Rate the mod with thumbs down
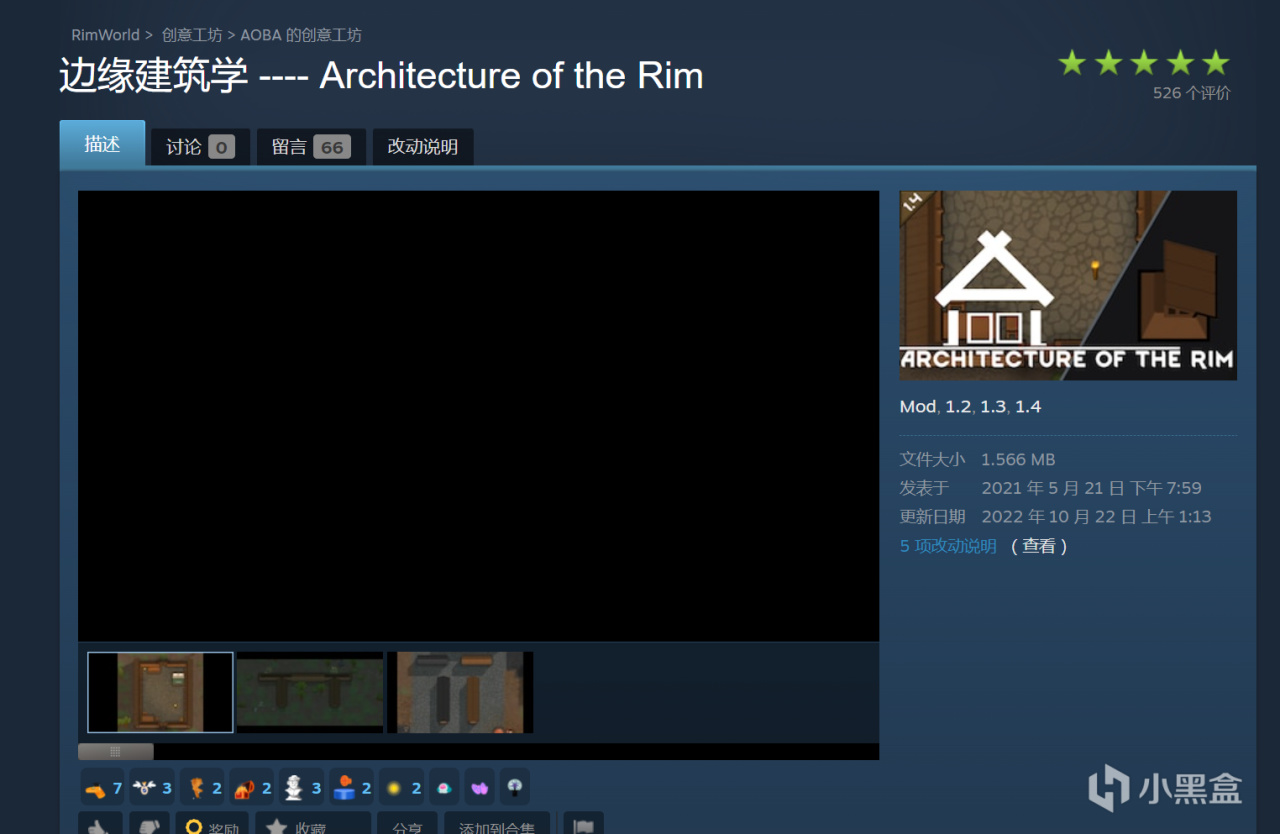Screen dimensions: 1280x834 pyautogui.click(x=150, y=823)
